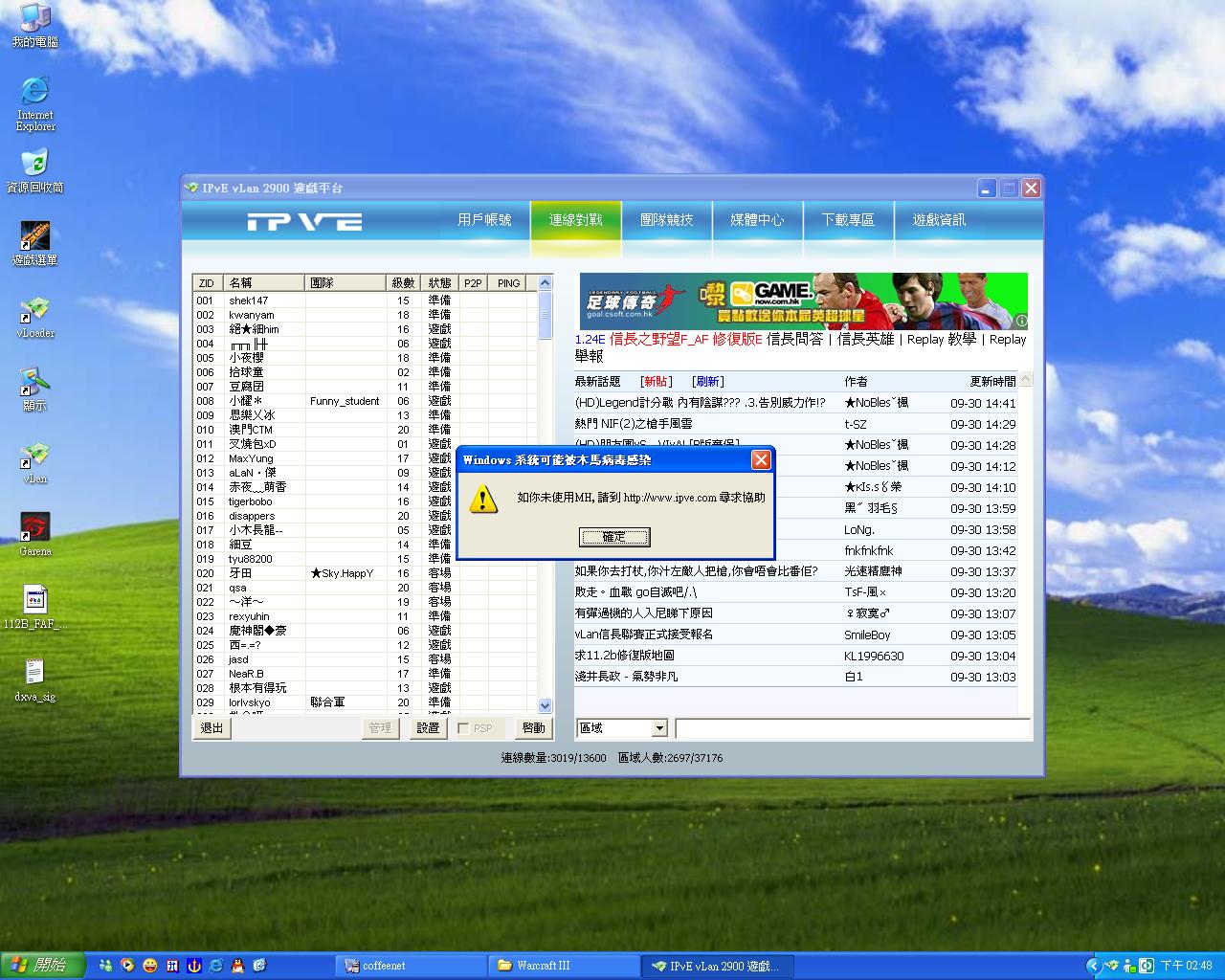The image size is (1225, 980).
Task: Select the 顯示 display desktop shortcut
Action: point(35,390)
